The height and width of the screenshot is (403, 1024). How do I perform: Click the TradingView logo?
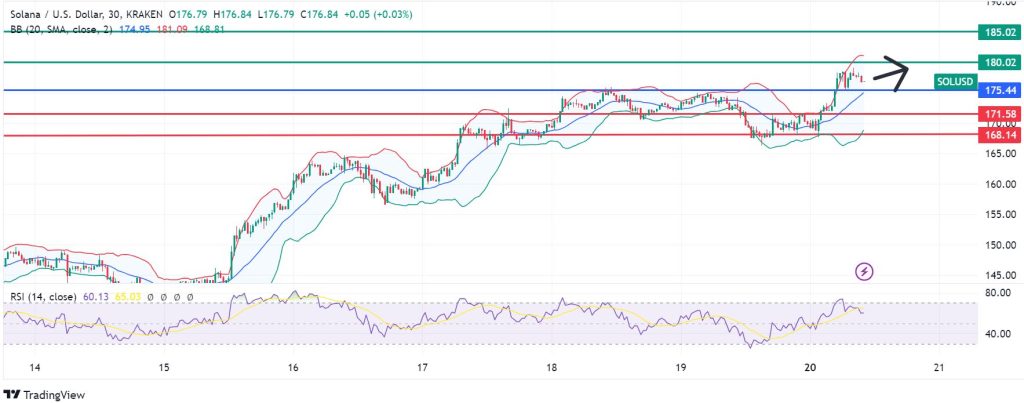[x=44, y=395]
